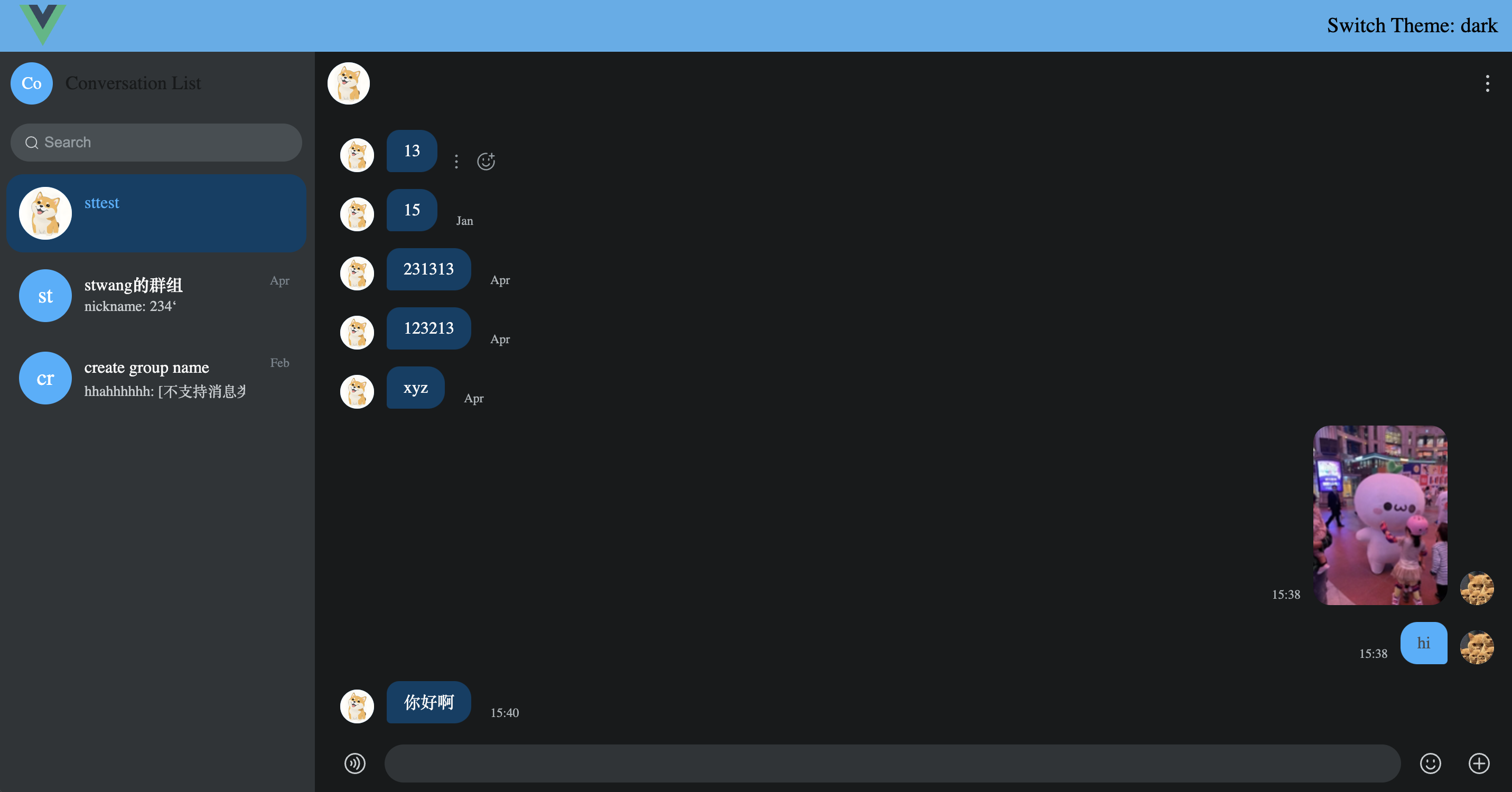The height and width of the screenshot is (792, 1512).
Task: Click the message text input box
Action: [892, 763]
